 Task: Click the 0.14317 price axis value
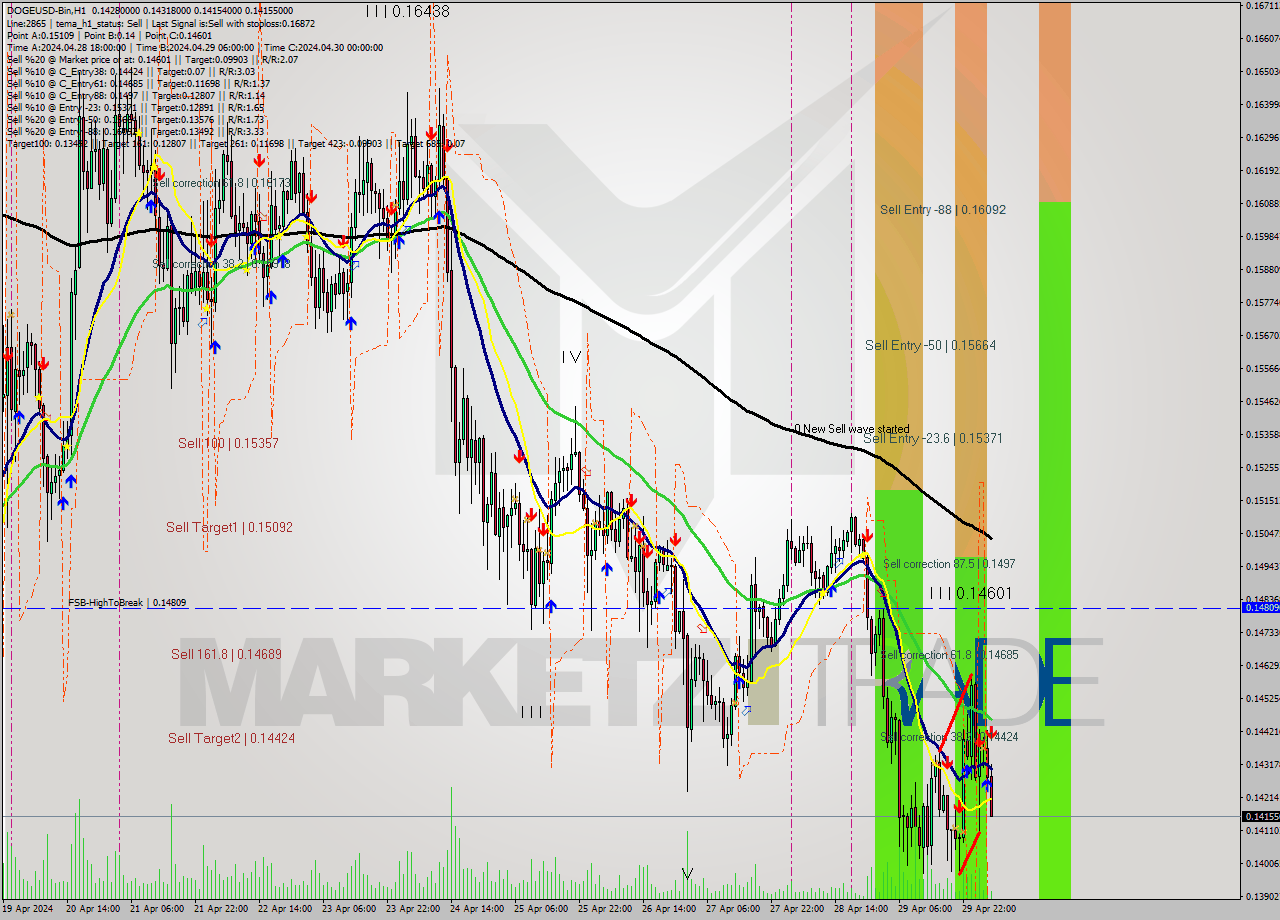point(1261,764)
